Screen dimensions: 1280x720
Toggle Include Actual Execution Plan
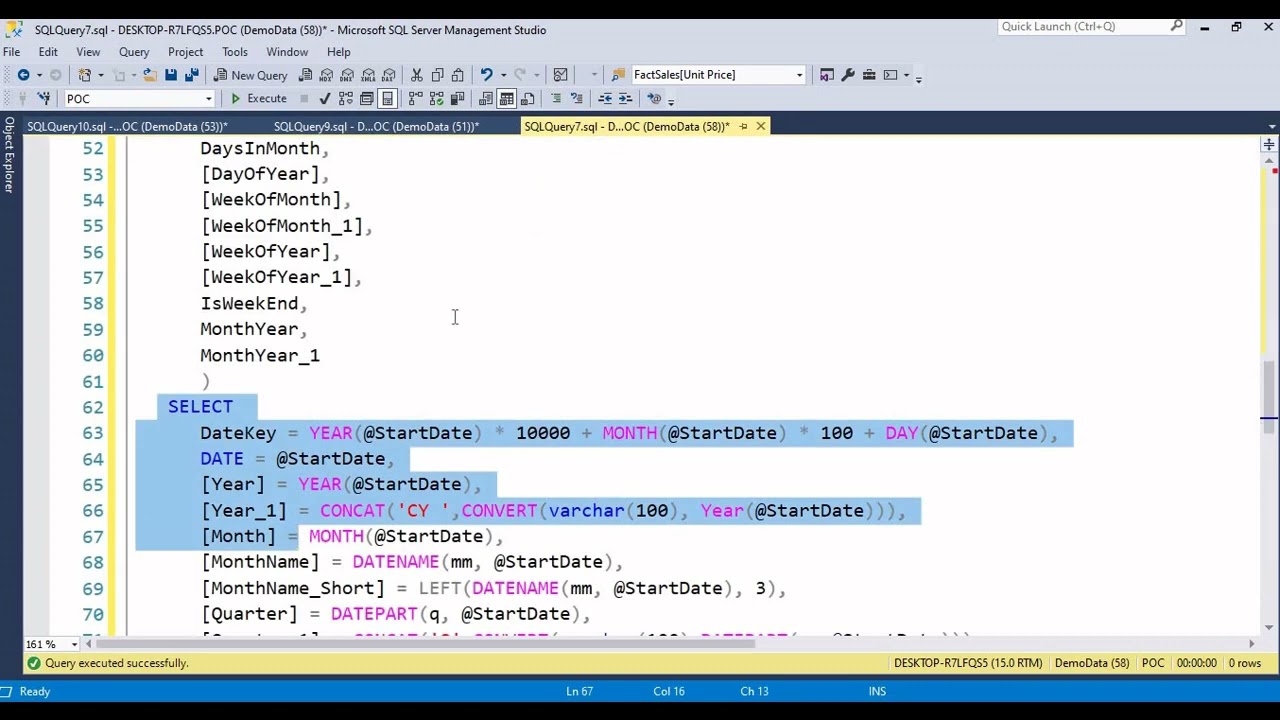tap(415, 98)
